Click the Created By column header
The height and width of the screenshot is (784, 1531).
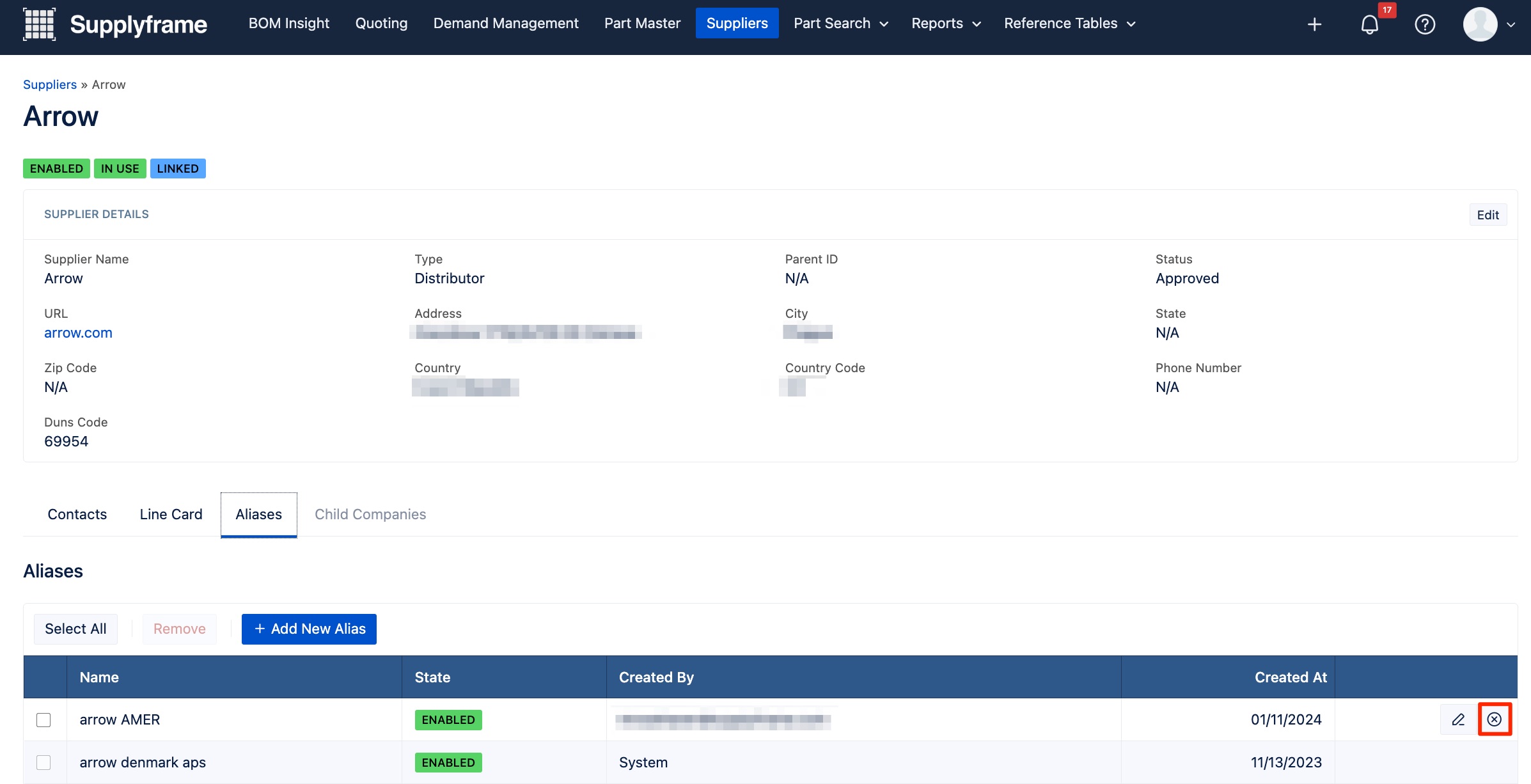click(x=863, y=677)
